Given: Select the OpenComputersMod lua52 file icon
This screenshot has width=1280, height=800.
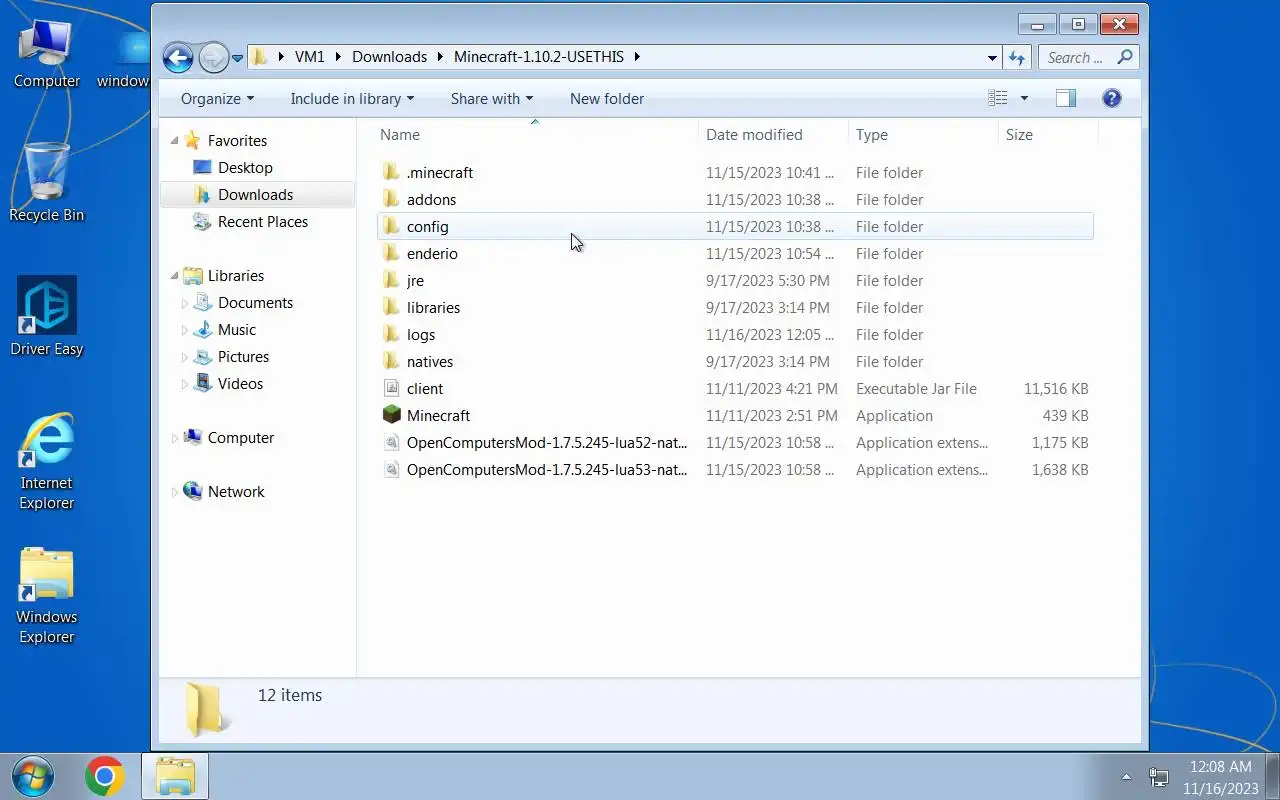Looking at the screenshot, I should pyautogui.click(x=392, y=442).
